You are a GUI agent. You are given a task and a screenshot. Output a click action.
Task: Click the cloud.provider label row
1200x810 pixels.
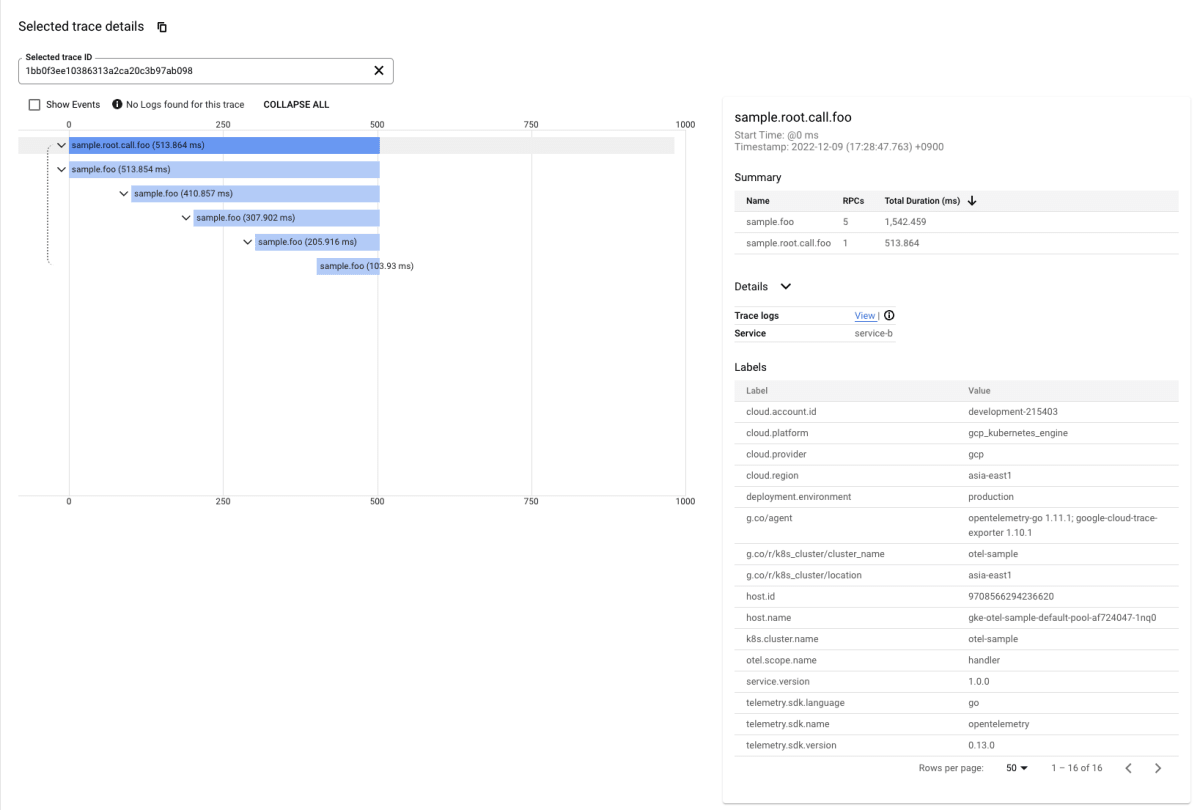click(x=956, y=454)
